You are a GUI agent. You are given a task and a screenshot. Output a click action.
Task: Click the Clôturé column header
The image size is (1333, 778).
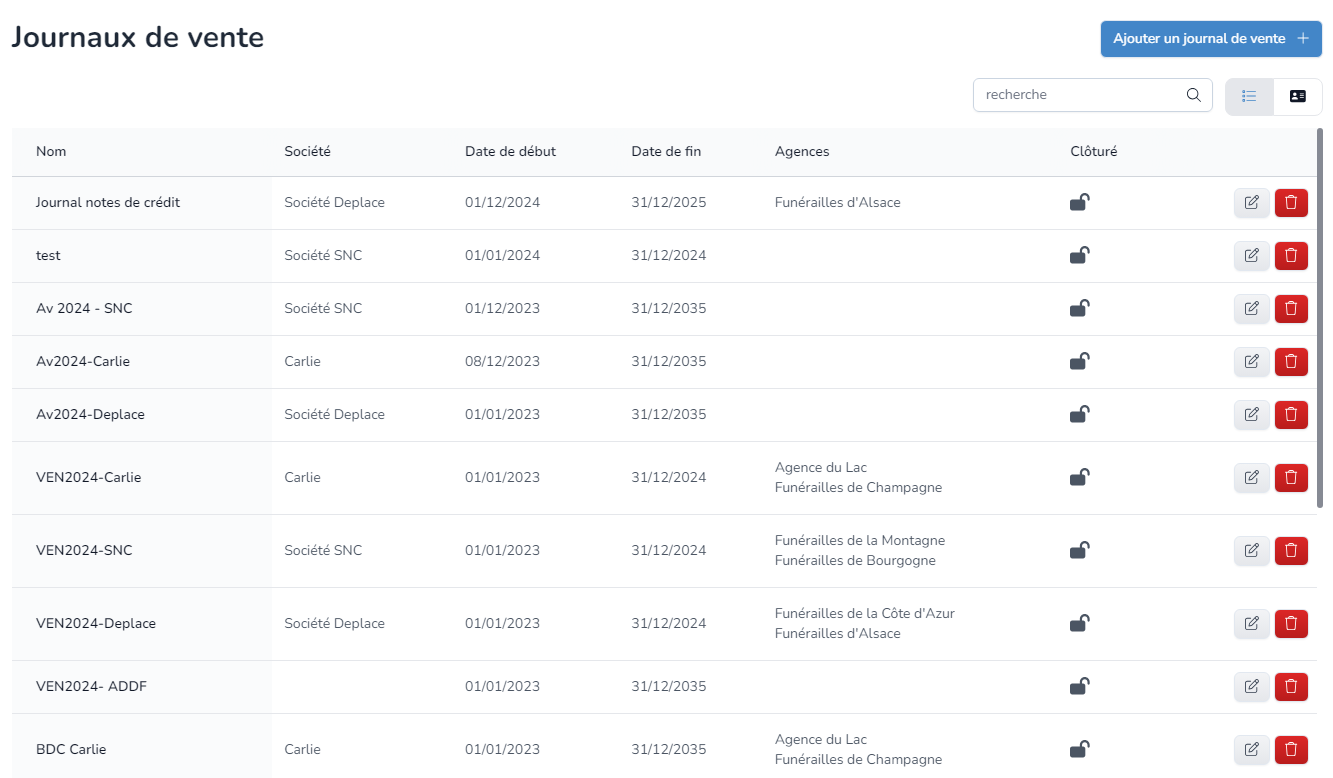click(1093, 152)
